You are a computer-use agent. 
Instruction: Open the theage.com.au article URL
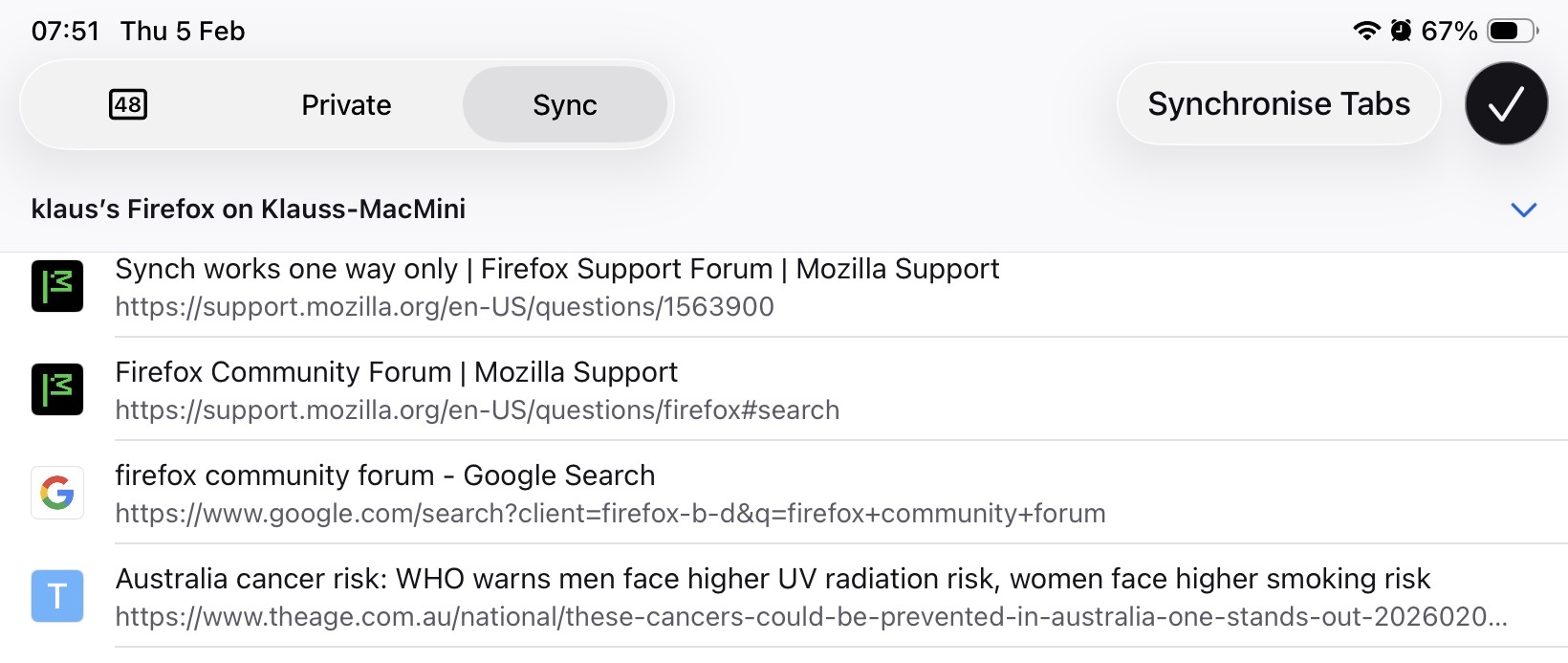pos(811,617)
